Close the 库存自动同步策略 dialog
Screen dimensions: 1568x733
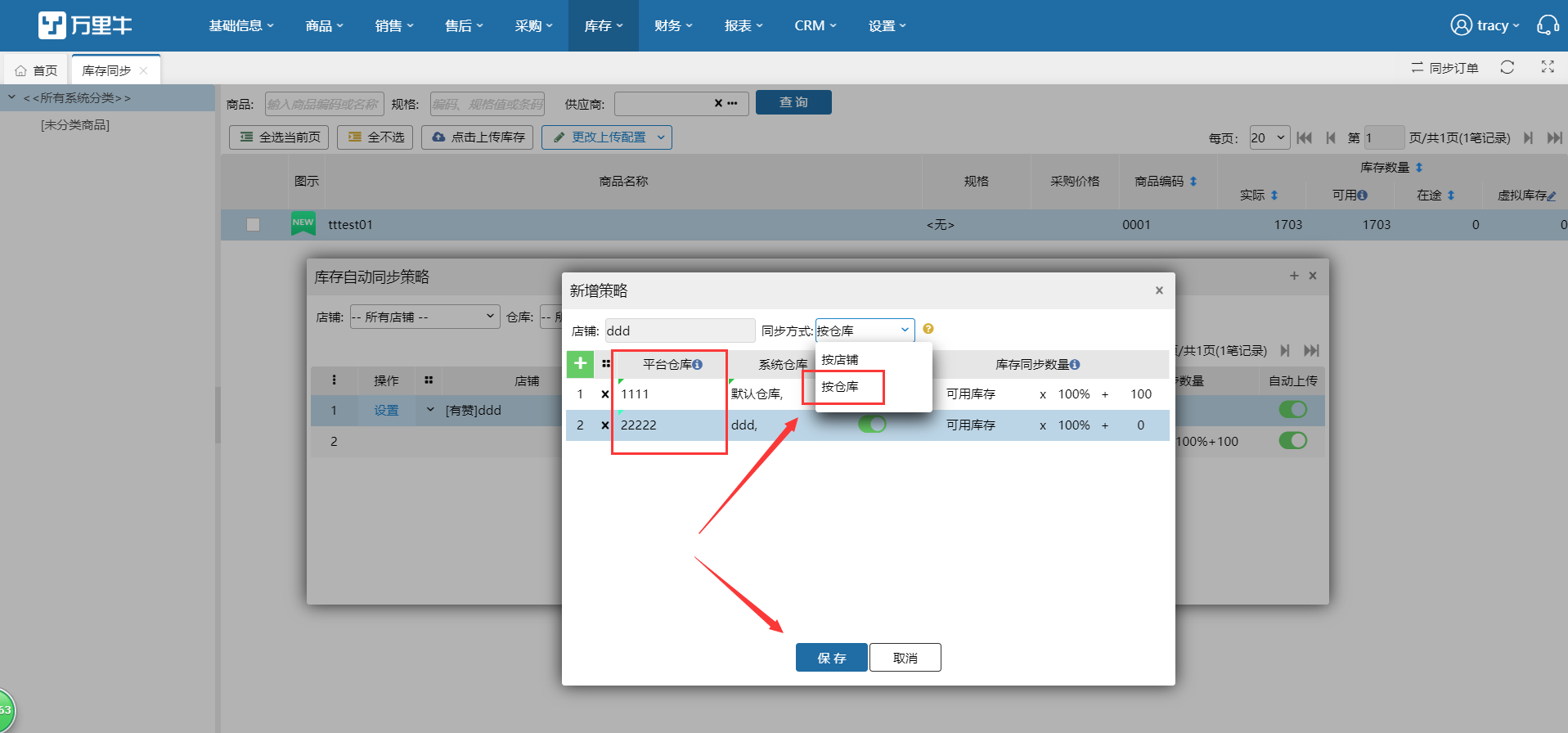tap(1313, 276)
